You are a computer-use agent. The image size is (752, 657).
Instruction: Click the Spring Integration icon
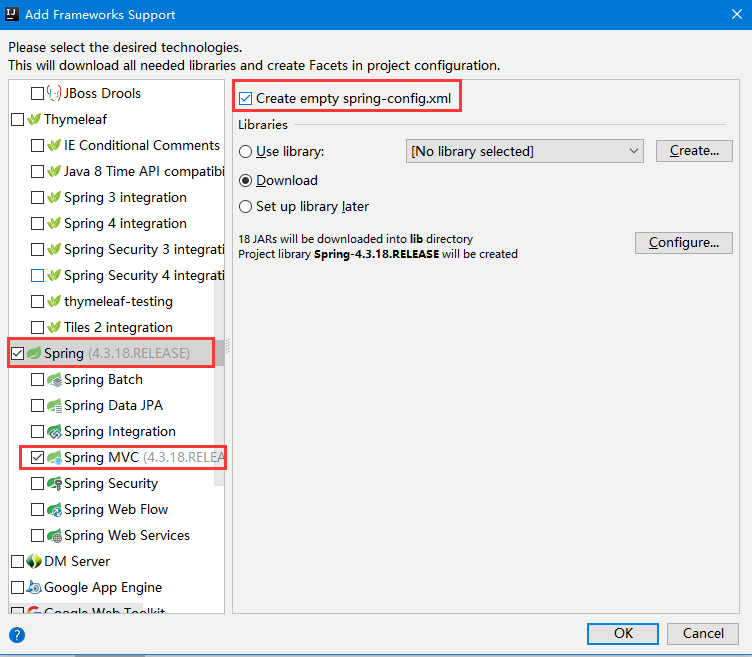click(54, 432)
